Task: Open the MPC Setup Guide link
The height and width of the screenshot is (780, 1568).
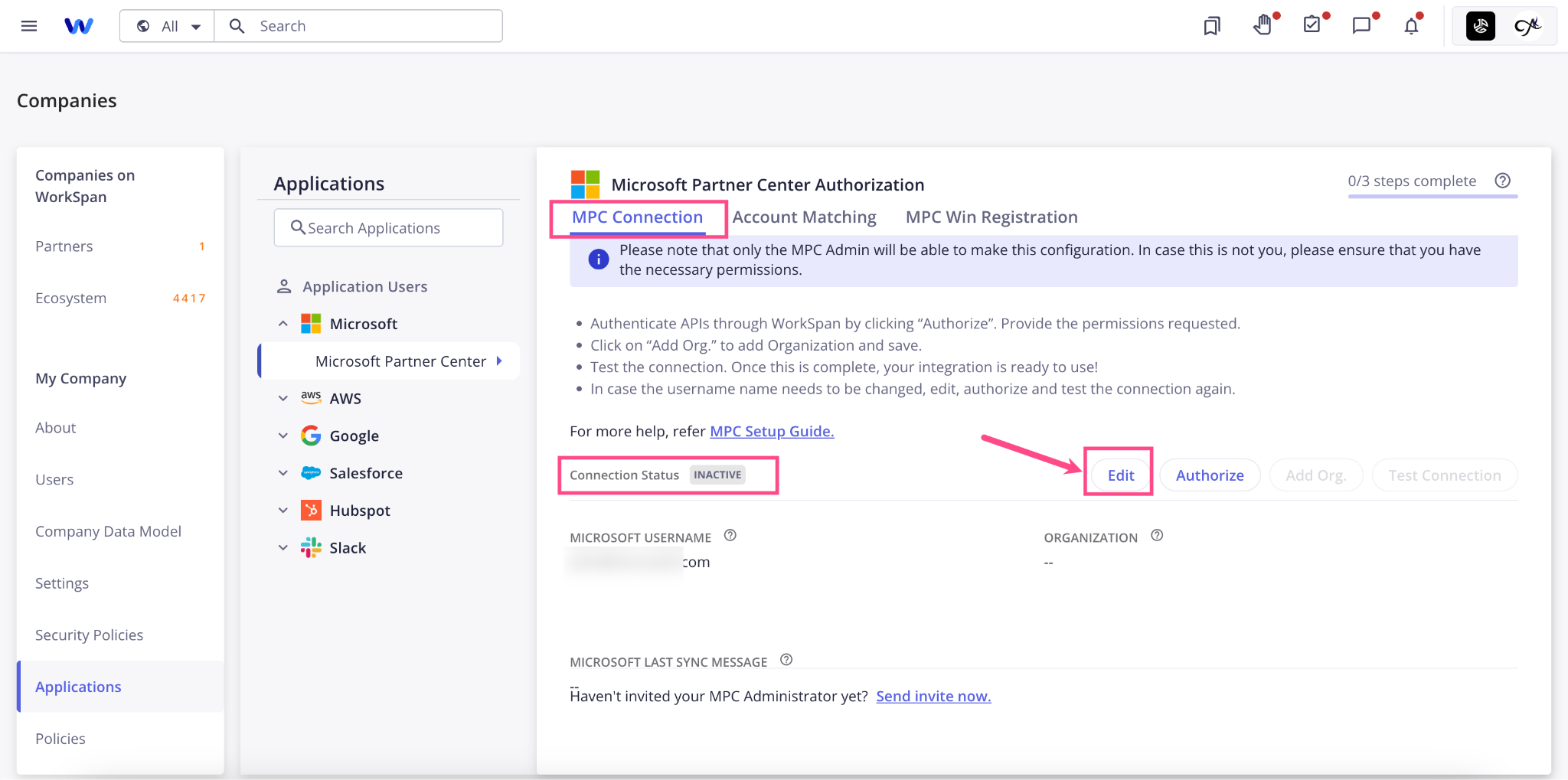Action: 772,432
